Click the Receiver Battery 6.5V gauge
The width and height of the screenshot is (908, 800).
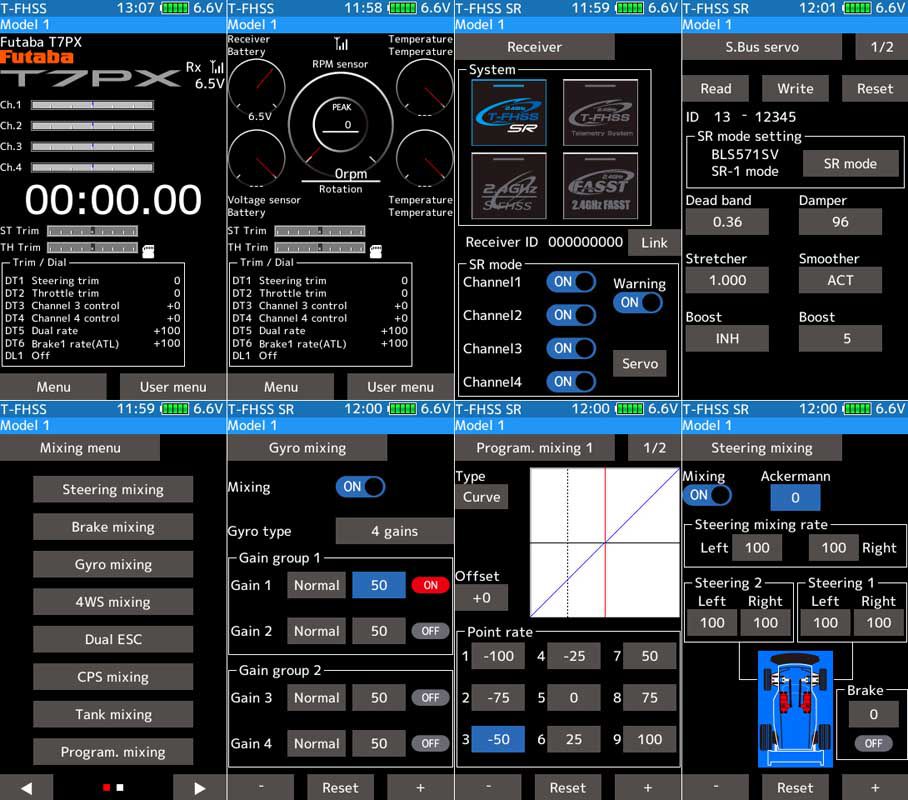(x=257, y=87)
